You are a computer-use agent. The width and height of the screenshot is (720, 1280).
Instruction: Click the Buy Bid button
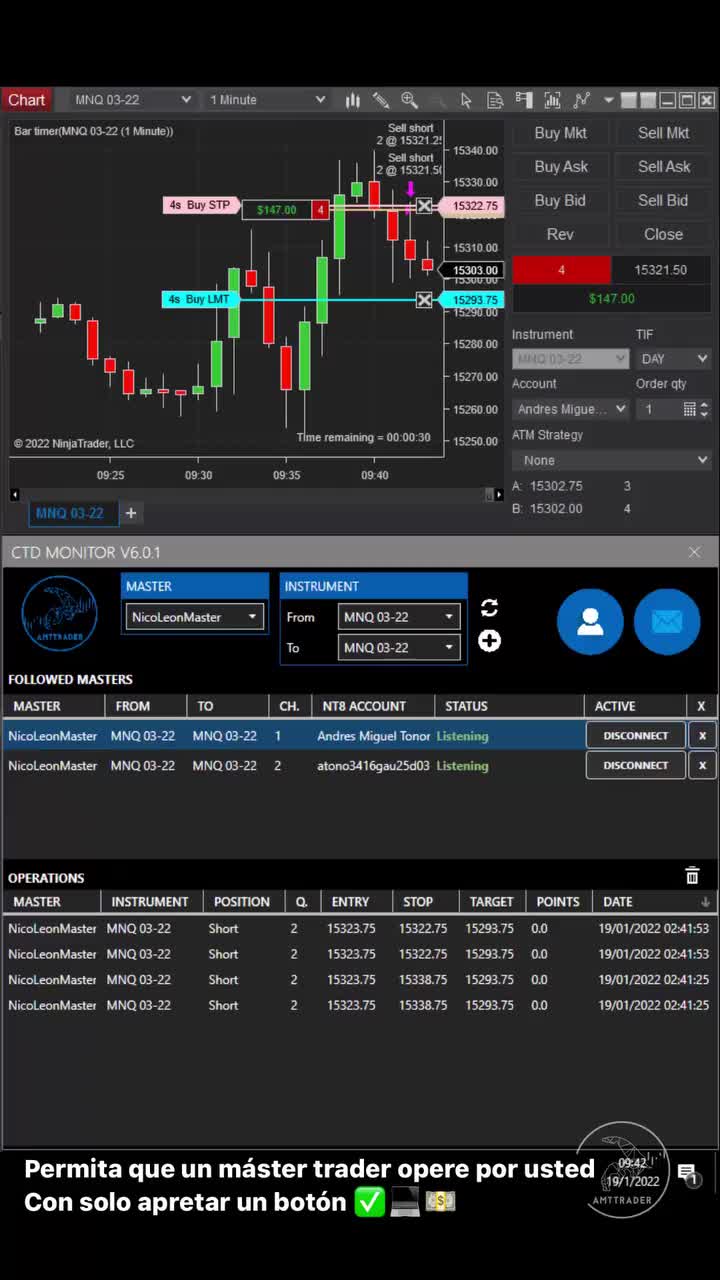tap(560, 200)
